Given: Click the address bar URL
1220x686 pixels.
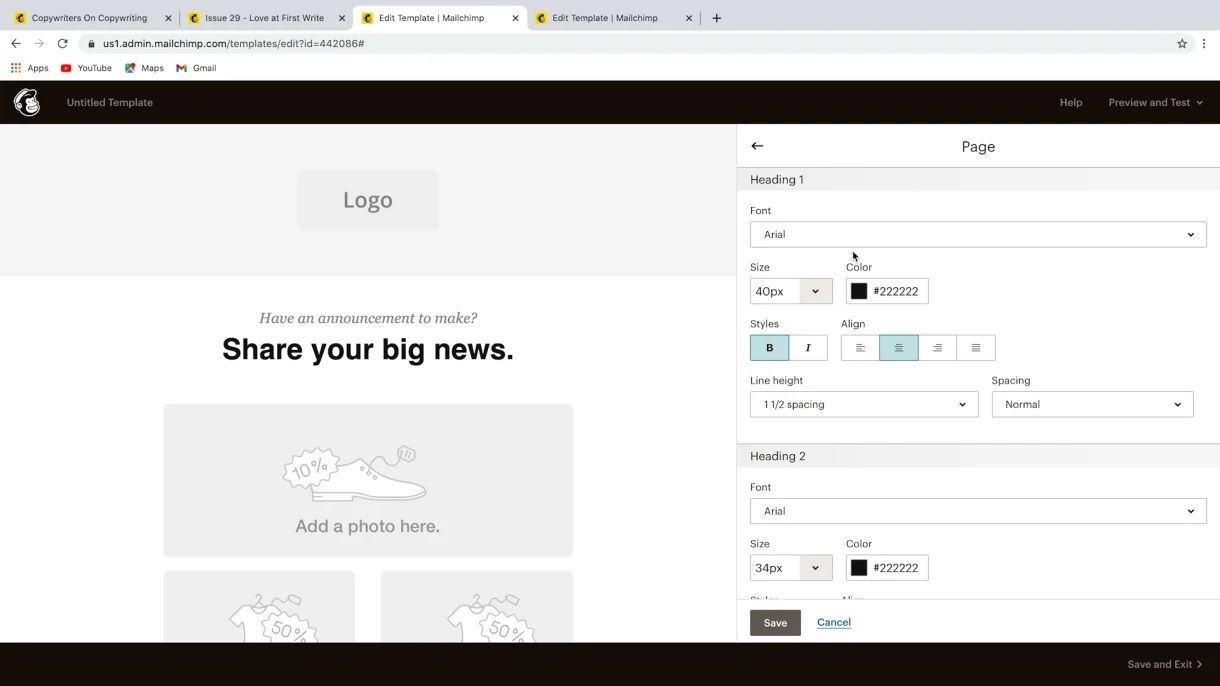Looking at the screenshot, I should tap(233, 44).
